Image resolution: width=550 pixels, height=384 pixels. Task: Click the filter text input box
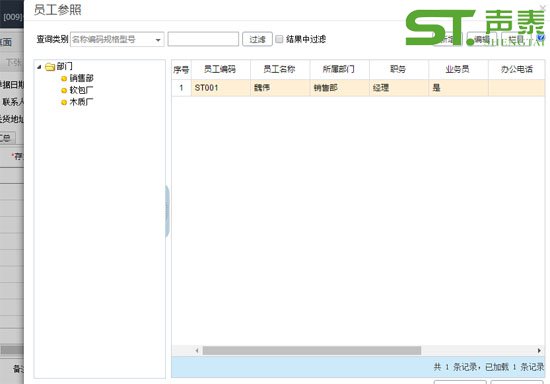[x=203, y=39]
